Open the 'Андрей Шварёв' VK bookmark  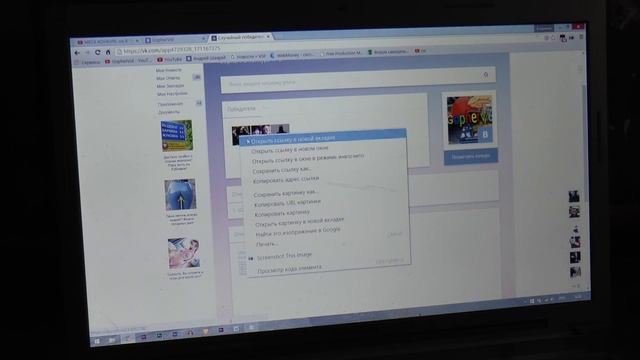(206, 58)
